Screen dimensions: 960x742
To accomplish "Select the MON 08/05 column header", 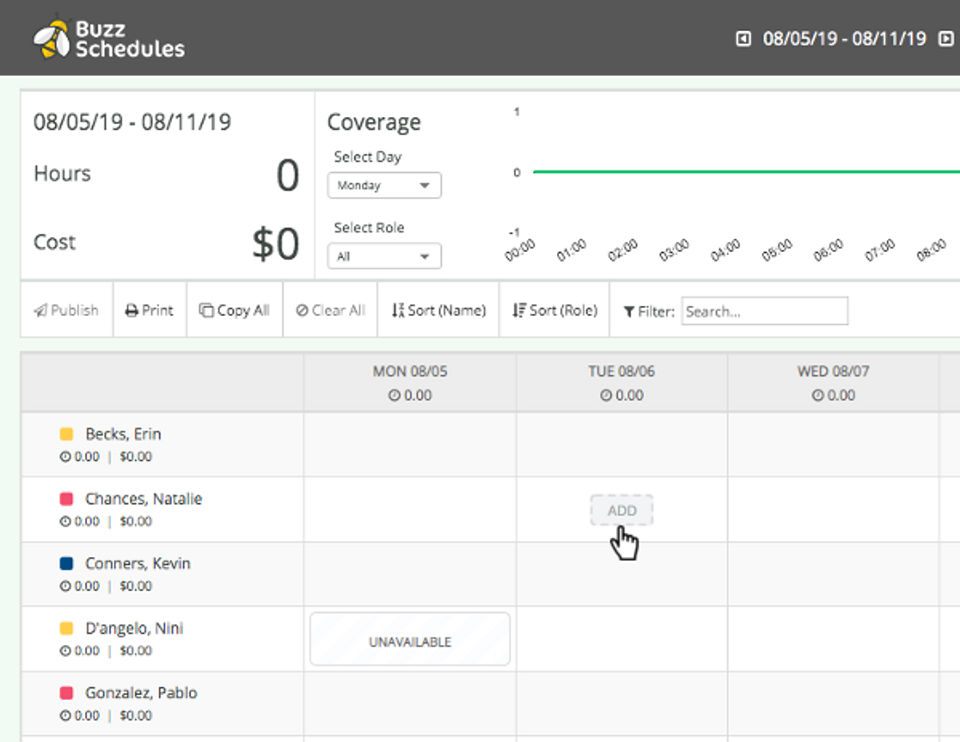I will pos(410,382).
